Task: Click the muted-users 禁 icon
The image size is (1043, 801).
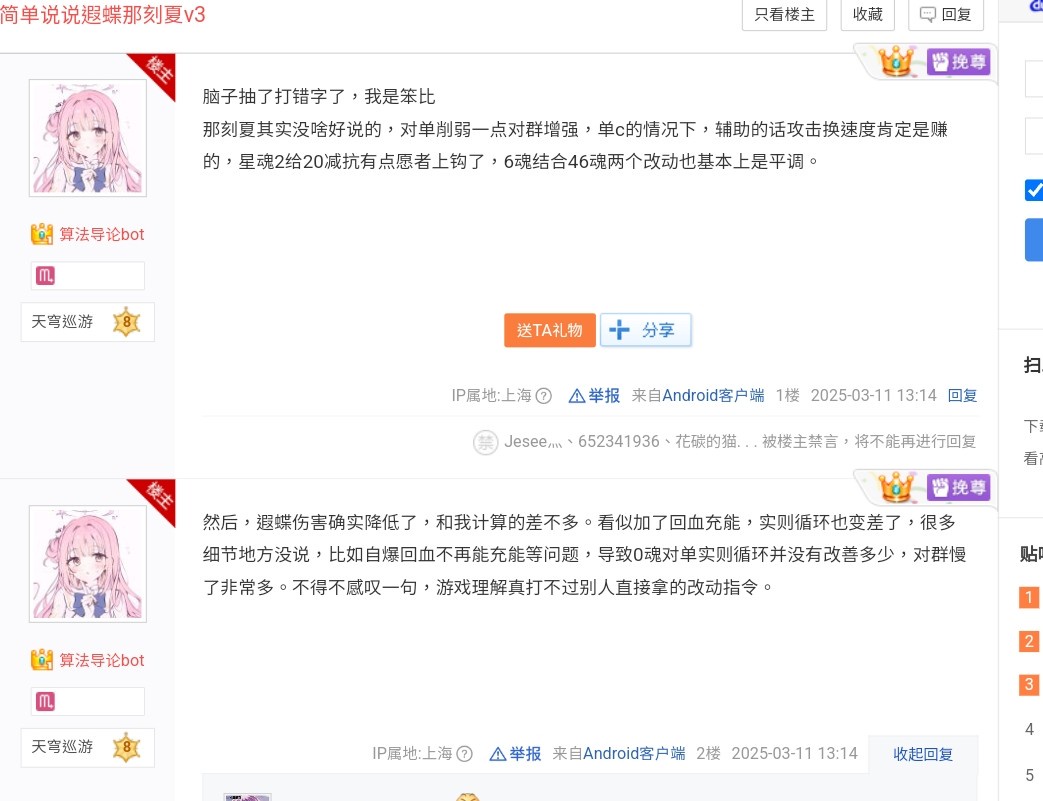Action: click(x=485, y=442)
